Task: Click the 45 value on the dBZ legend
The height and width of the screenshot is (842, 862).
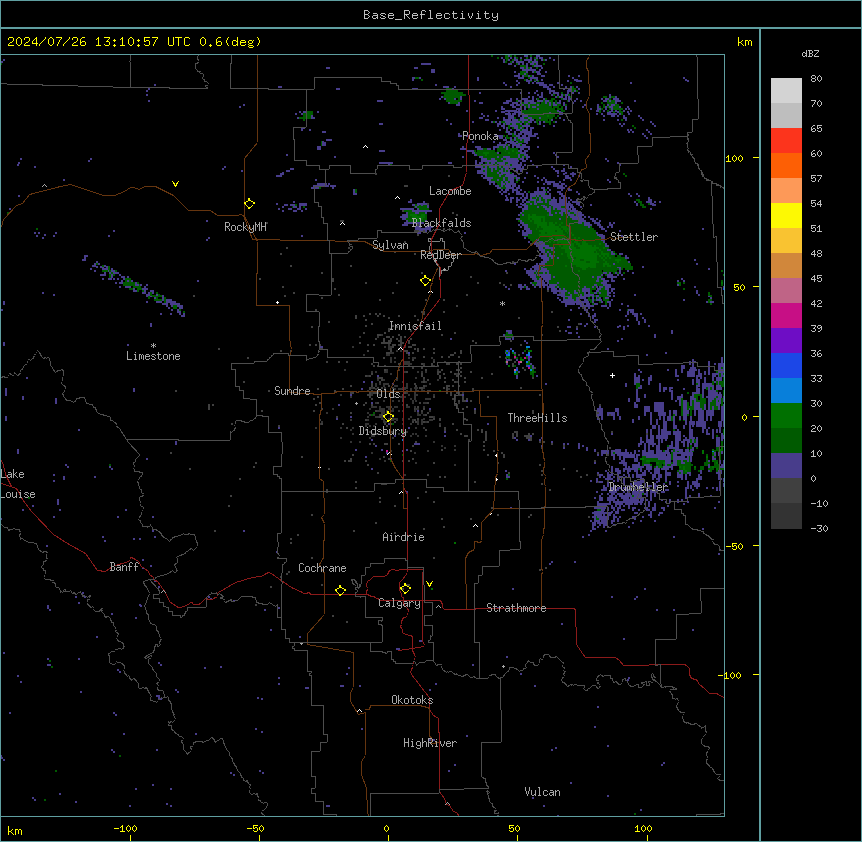Action: (816, 278)
